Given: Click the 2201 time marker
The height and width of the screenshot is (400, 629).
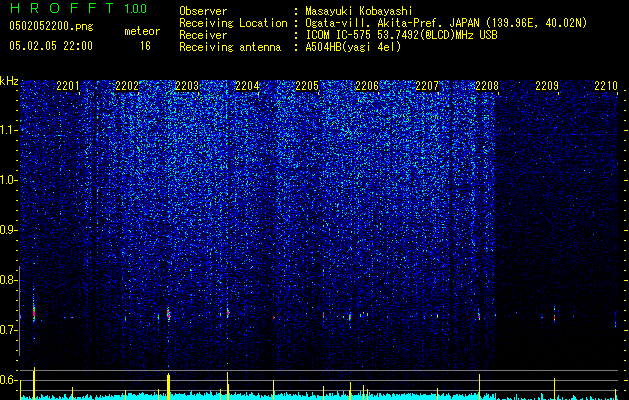Looking at the screenshot, I should [x=68, y=86].
